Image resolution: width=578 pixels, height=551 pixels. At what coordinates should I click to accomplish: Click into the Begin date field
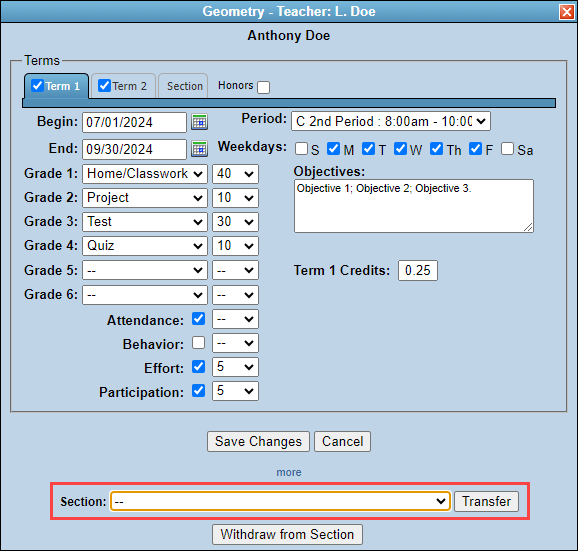[x=135, y=122]
